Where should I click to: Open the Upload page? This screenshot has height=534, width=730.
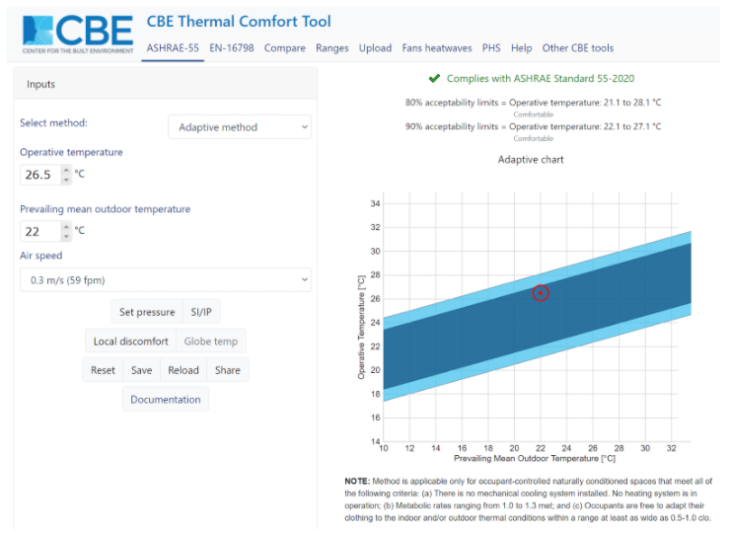[375, 48]
